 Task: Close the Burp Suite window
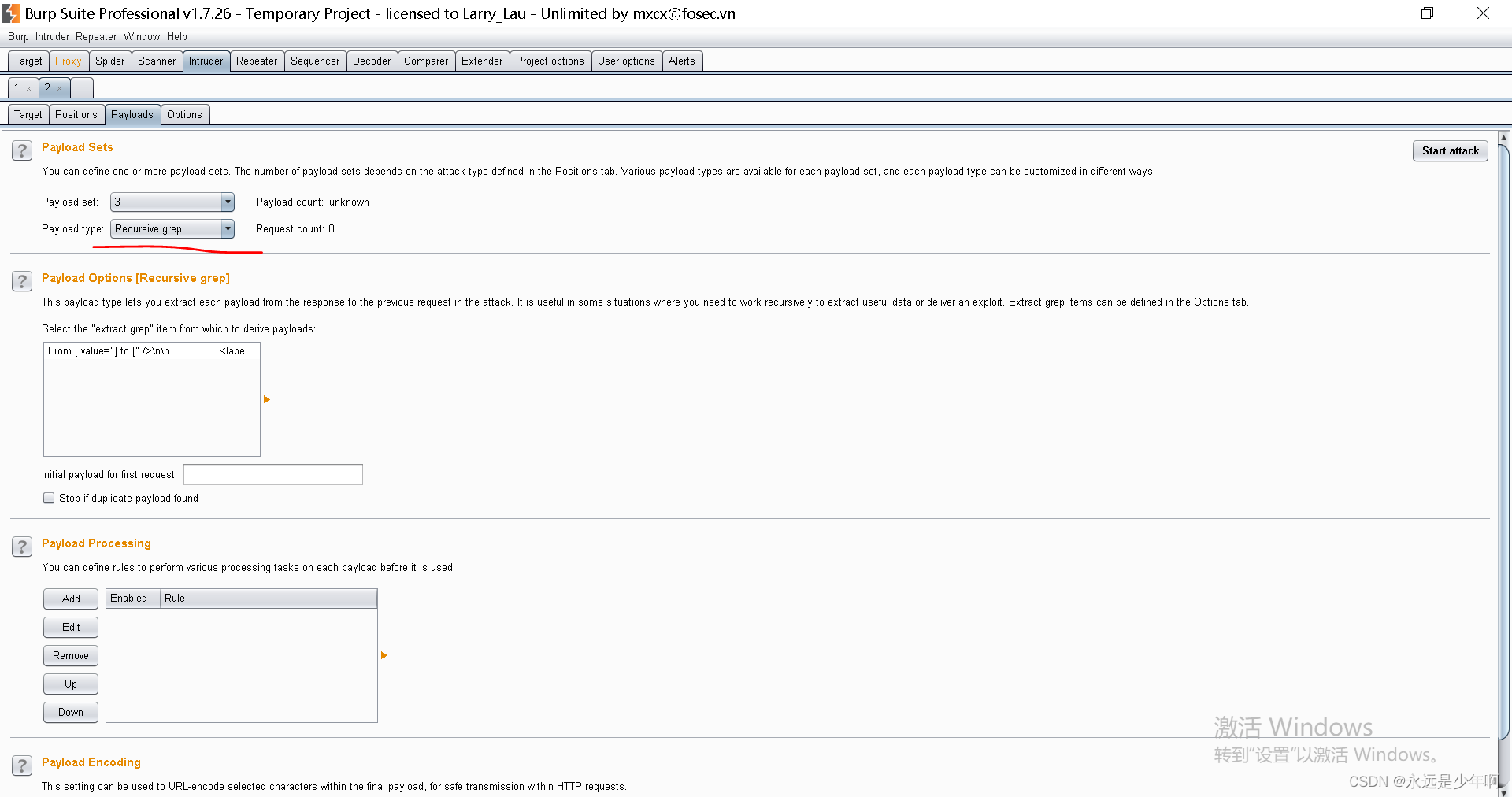(x=1483, y=13)
